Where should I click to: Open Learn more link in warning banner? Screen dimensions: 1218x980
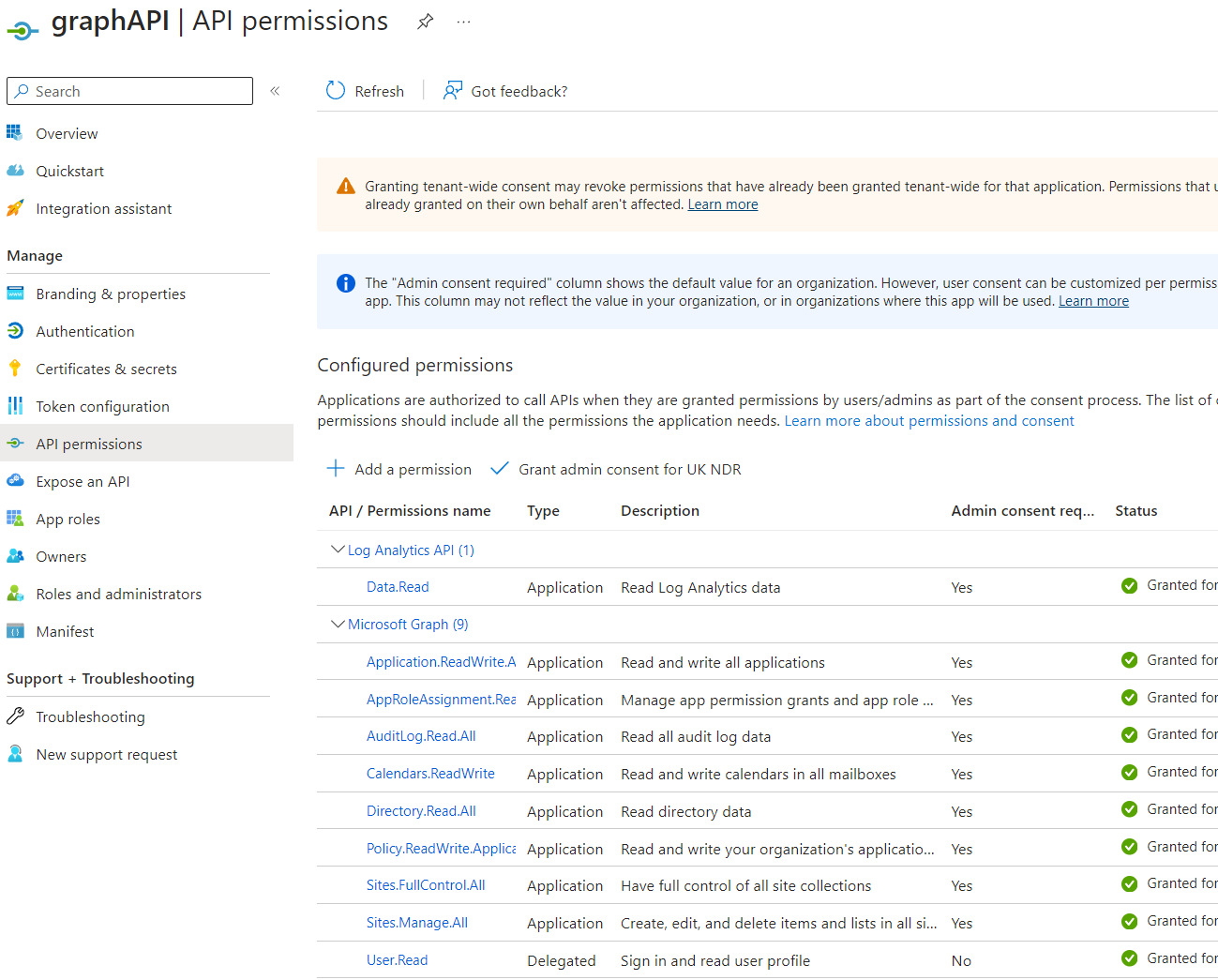[x=723, y=204]
